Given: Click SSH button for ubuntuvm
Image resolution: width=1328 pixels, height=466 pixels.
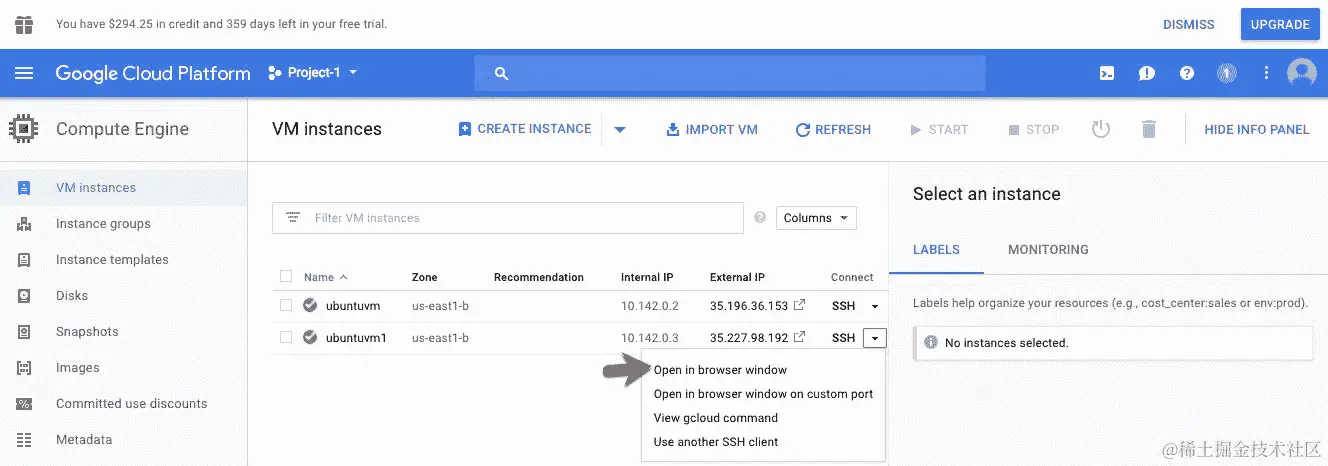Looking at the screenshot, I should 843,306.
